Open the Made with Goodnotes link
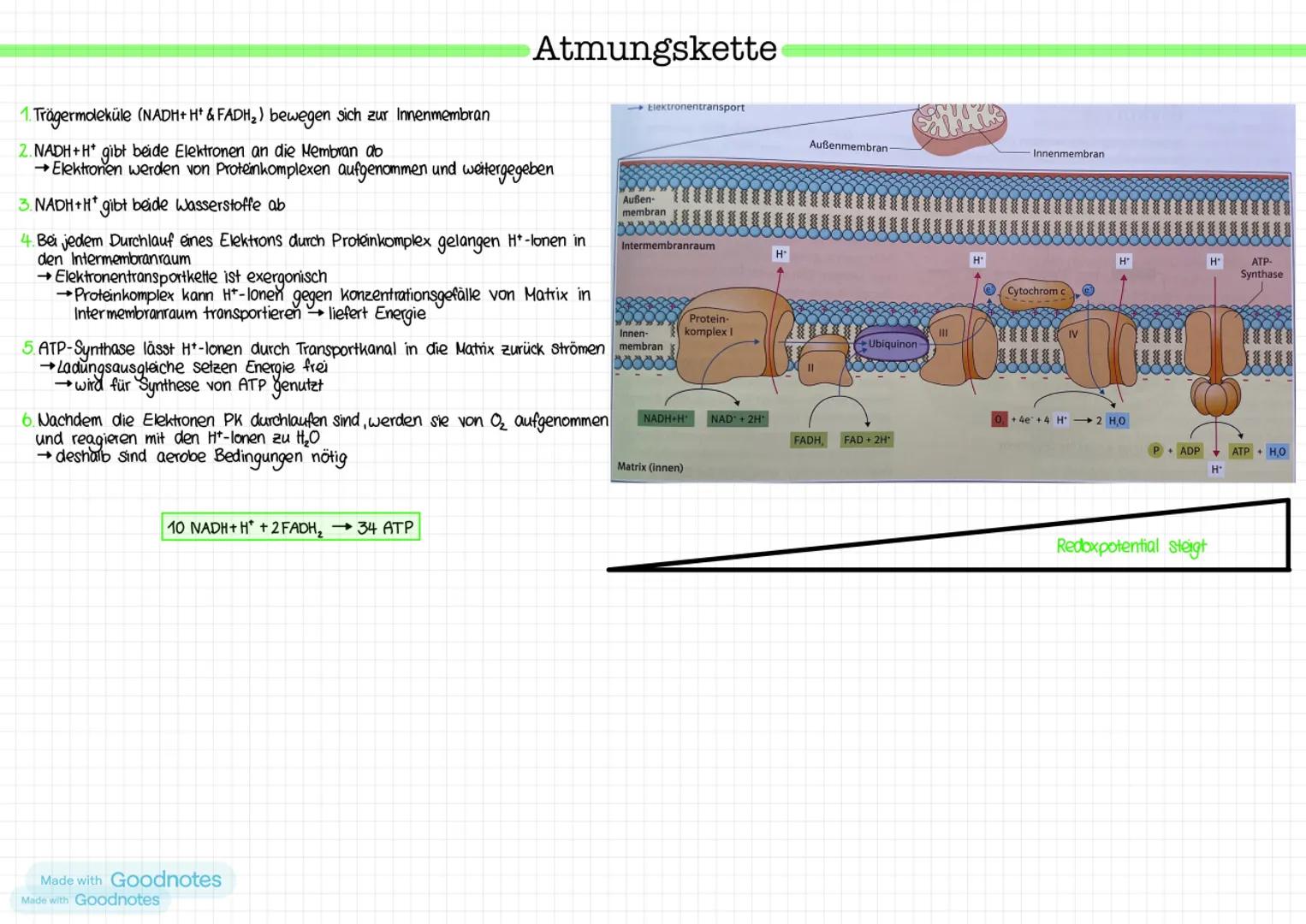Image resolution: width=1306 pixels, height=924 pixels. pyautogui.click(x=128, y=880)
